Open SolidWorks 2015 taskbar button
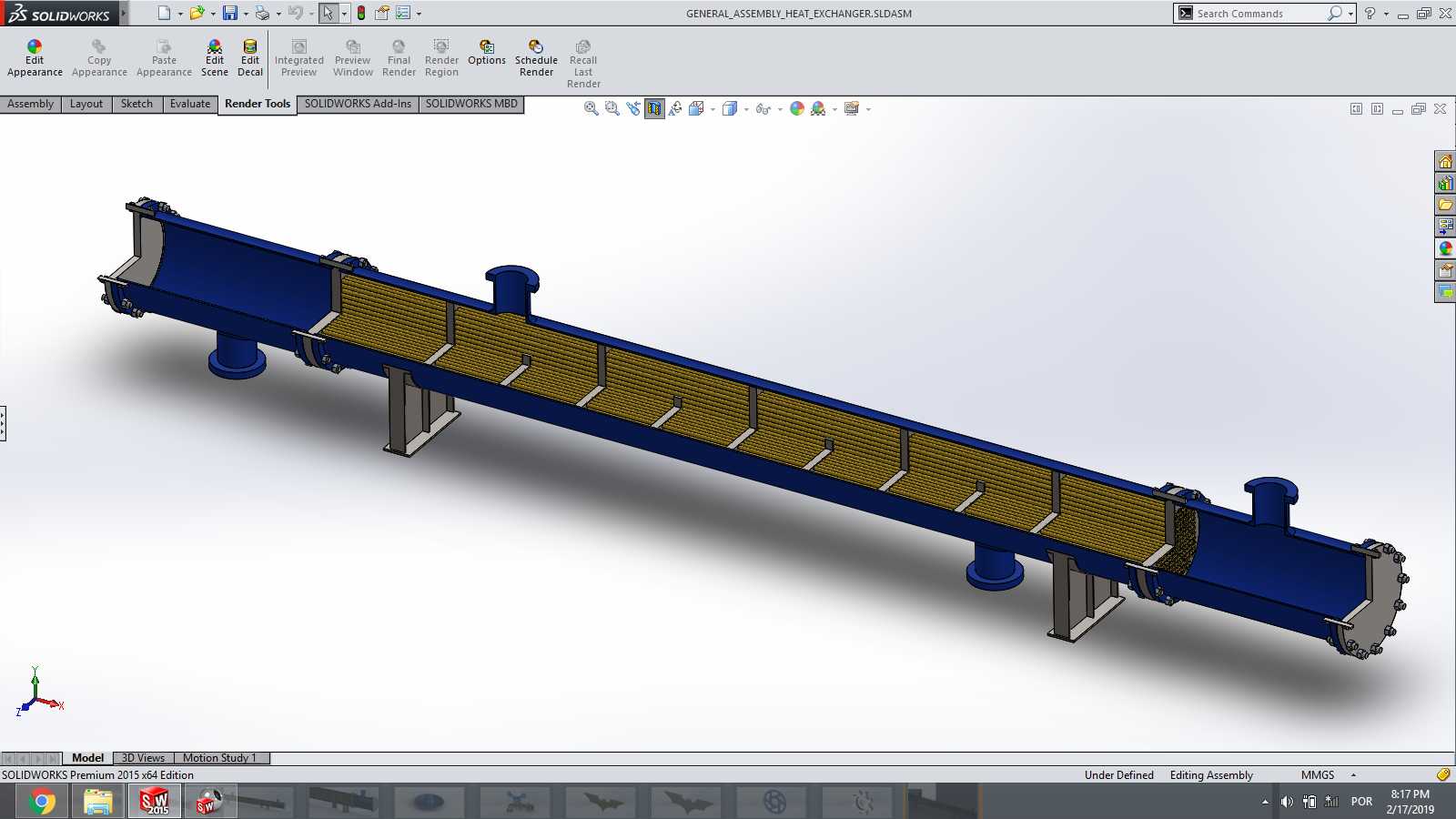This screenshot has height=819, width=1456. [x=155, y=802]
